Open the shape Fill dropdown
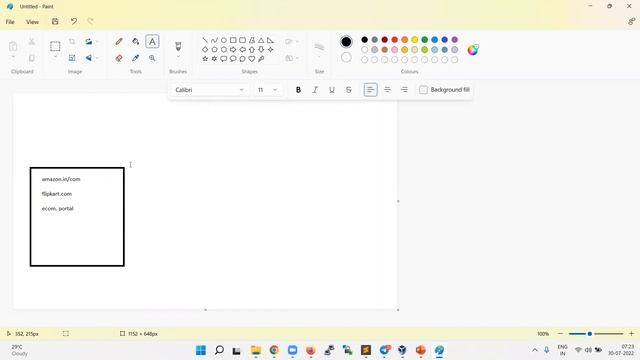The image size is (640, 360). click(292, 58)
